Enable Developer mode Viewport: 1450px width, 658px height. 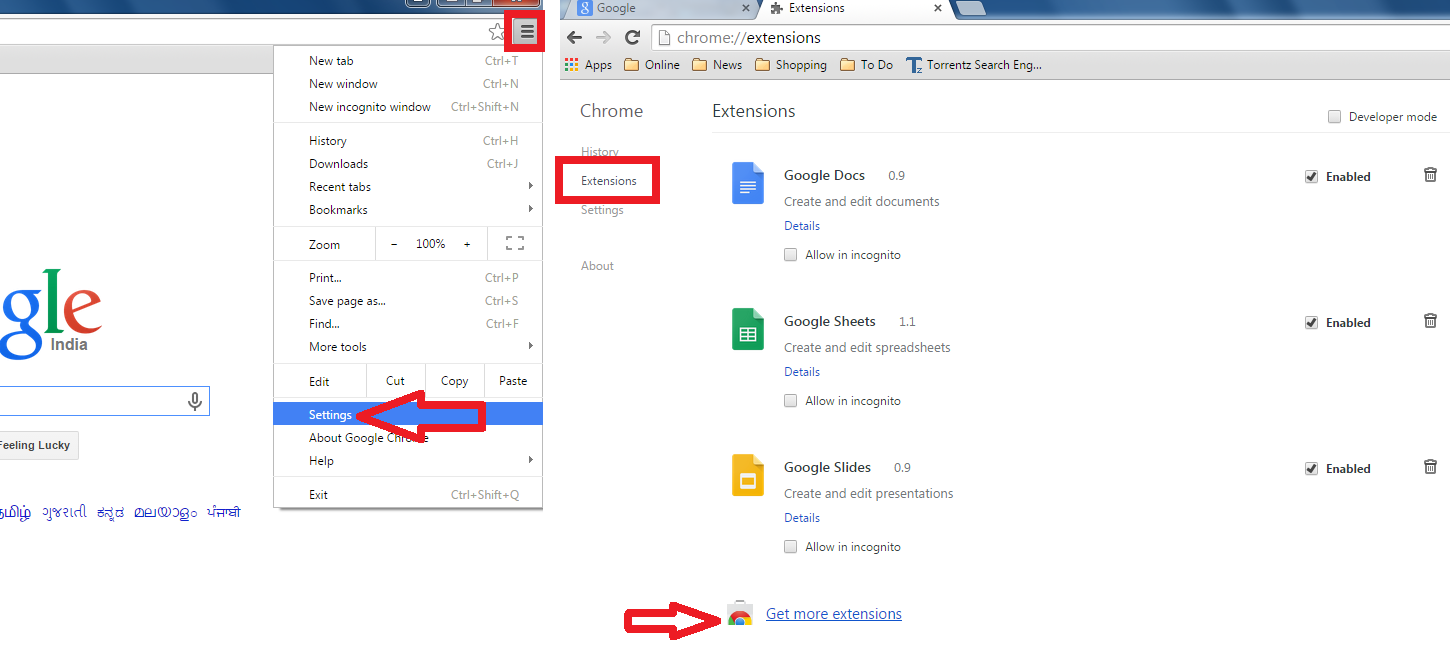pos(1334,116)
